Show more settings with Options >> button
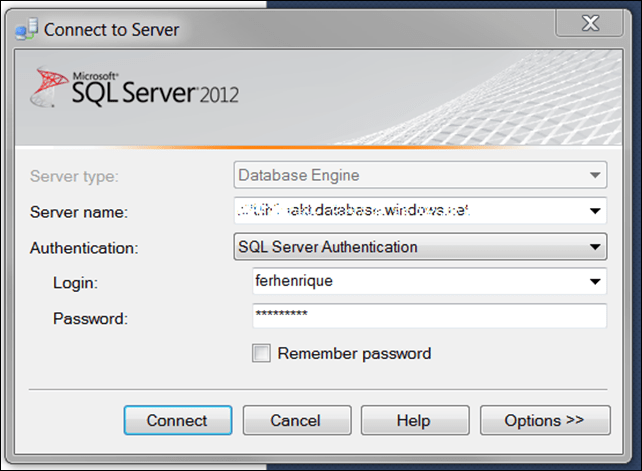The width and height of the screenshot is (642, 471). point(544,420)
